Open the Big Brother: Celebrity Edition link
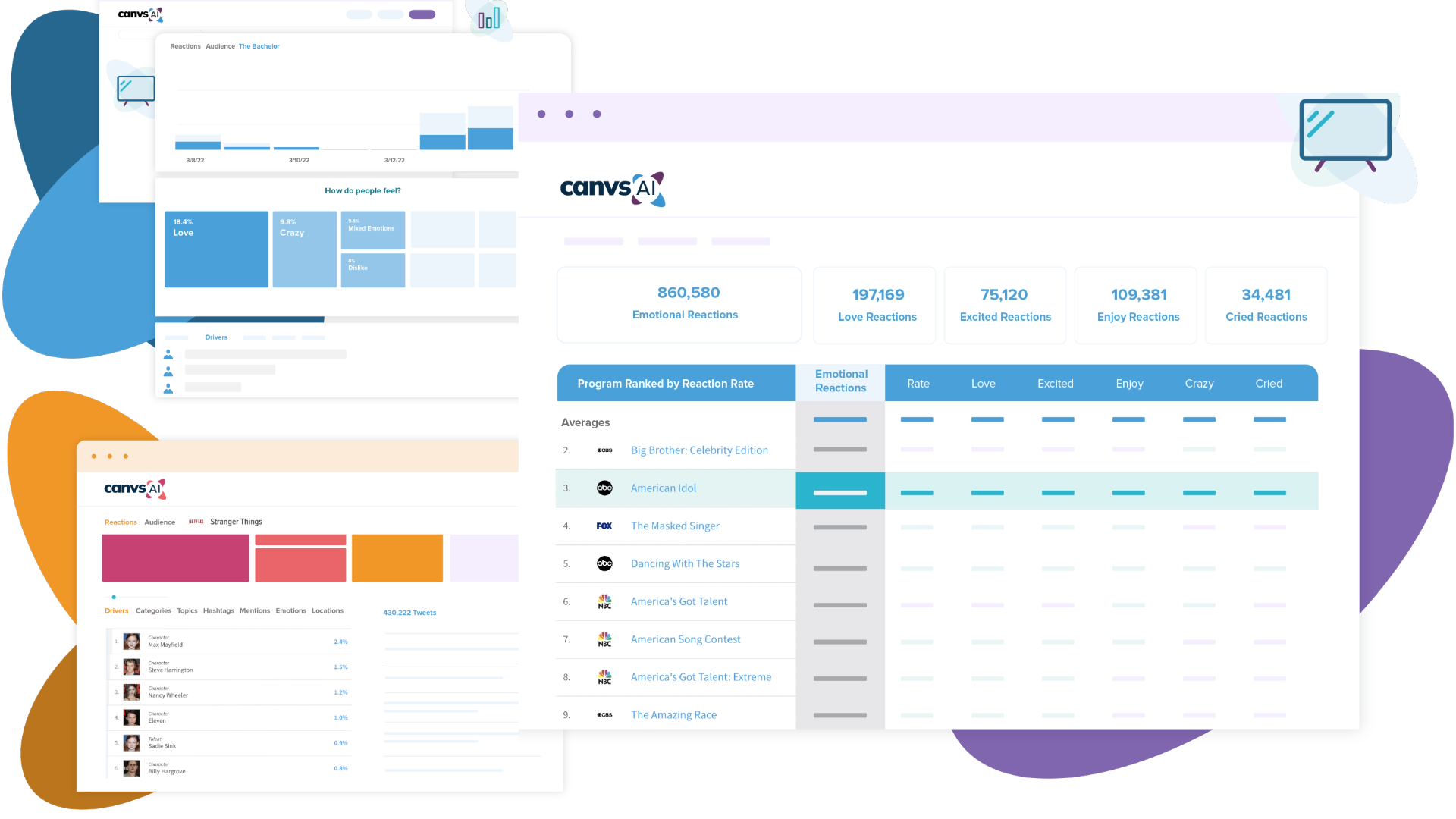 tap(699, 450)
